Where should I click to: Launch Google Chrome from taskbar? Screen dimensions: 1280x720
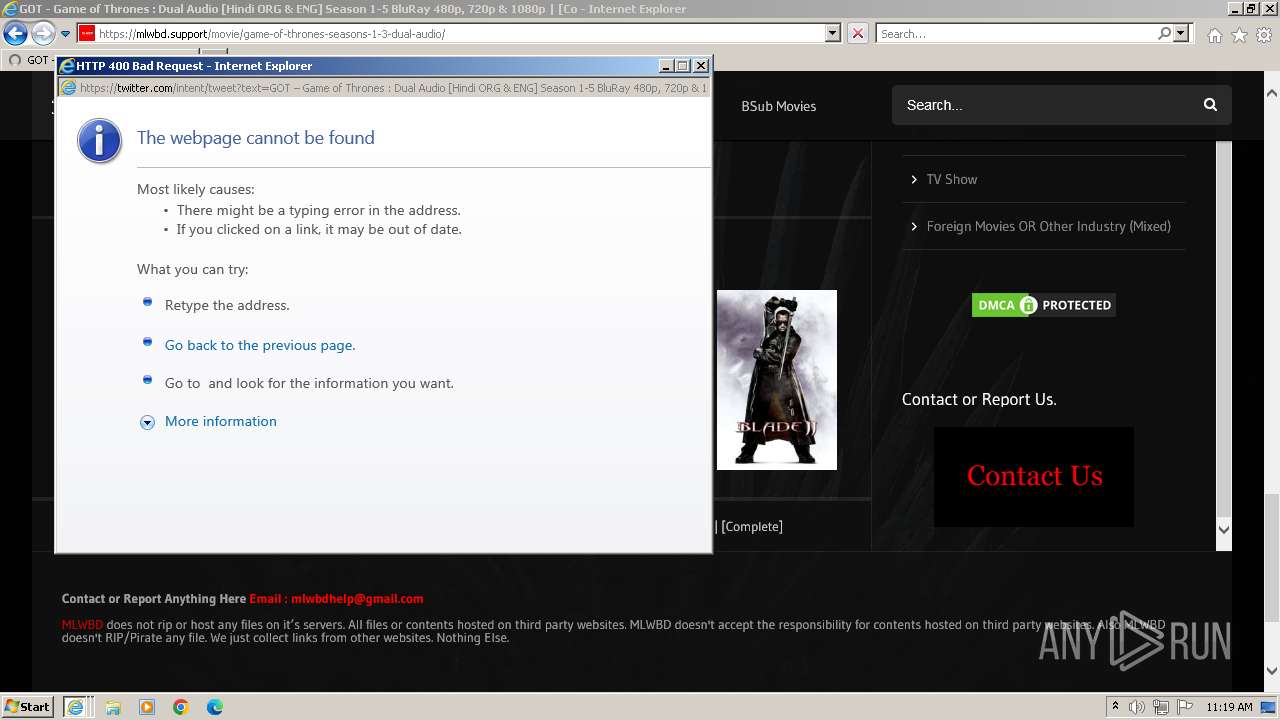pos(181,707)
